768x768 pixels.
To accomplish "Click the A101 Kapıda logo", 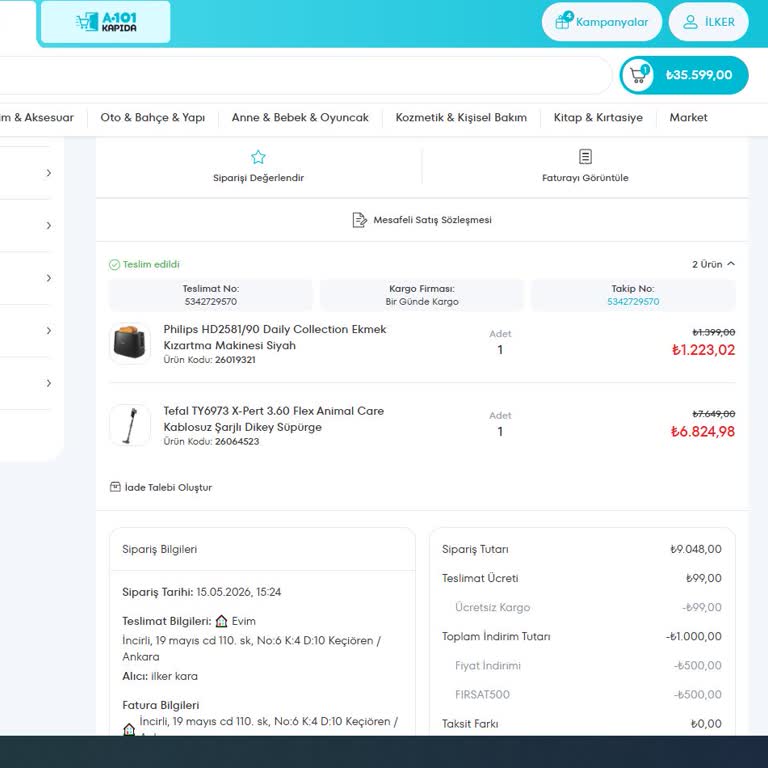I will click(x=106, y=22).
